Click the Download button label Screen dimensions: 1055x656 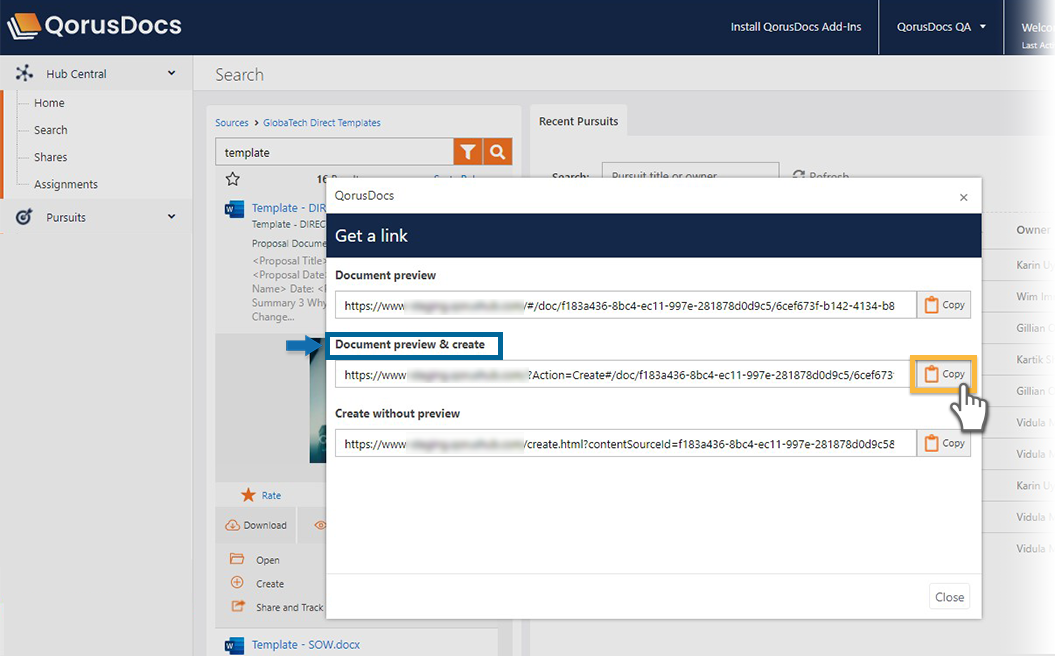[264, 525]
